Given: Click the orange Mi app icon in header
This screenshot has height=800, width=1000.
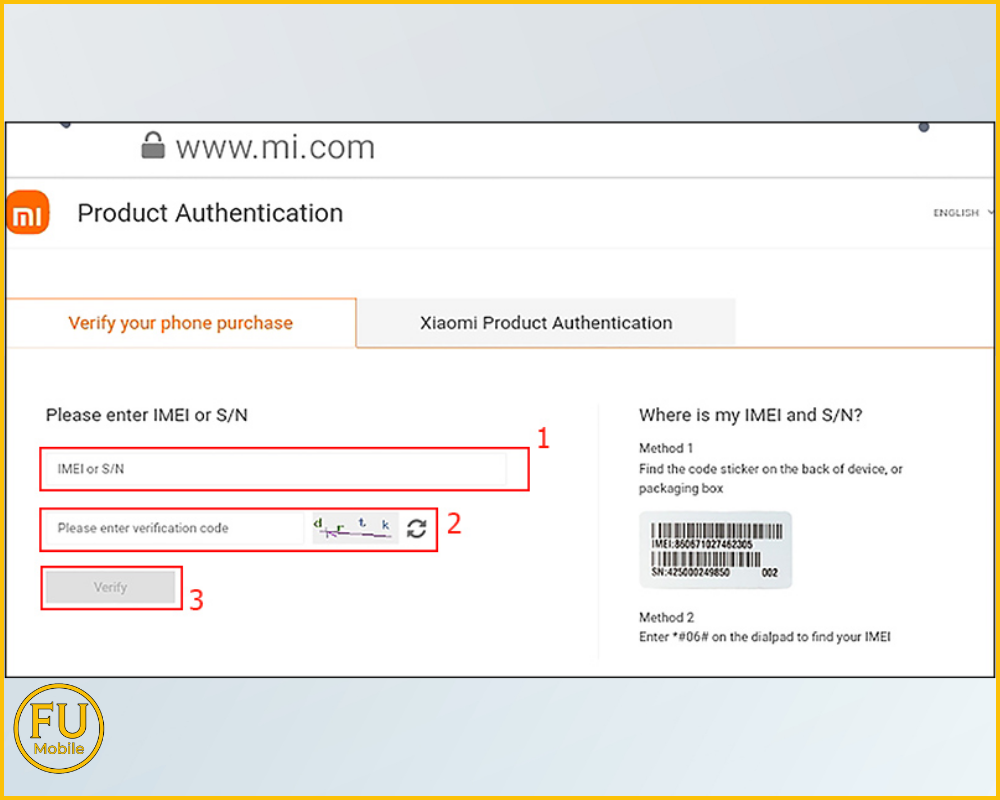Looking at the screenshot, I should [x=27, y=212].
